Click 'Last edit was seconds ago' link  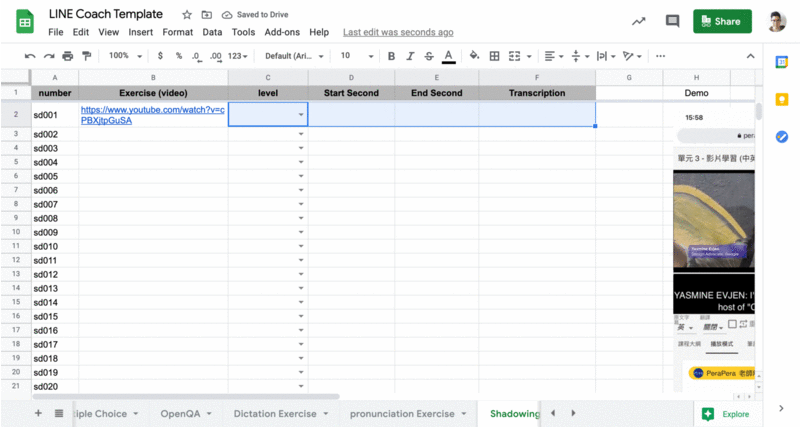click(x=398, y=32)
